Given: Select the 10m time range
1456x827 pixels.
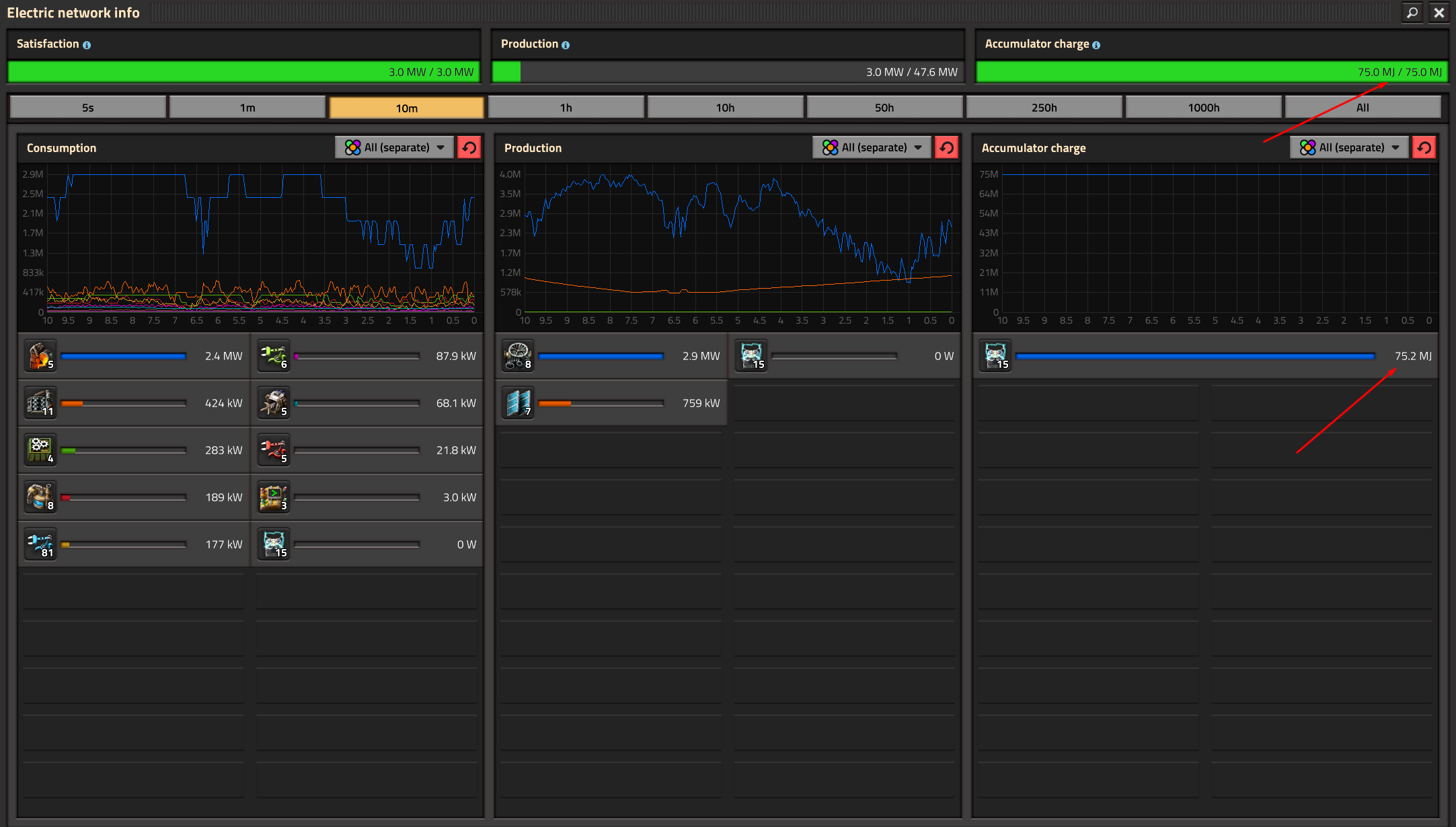Looking at the screenshot, I should (407, 108).
